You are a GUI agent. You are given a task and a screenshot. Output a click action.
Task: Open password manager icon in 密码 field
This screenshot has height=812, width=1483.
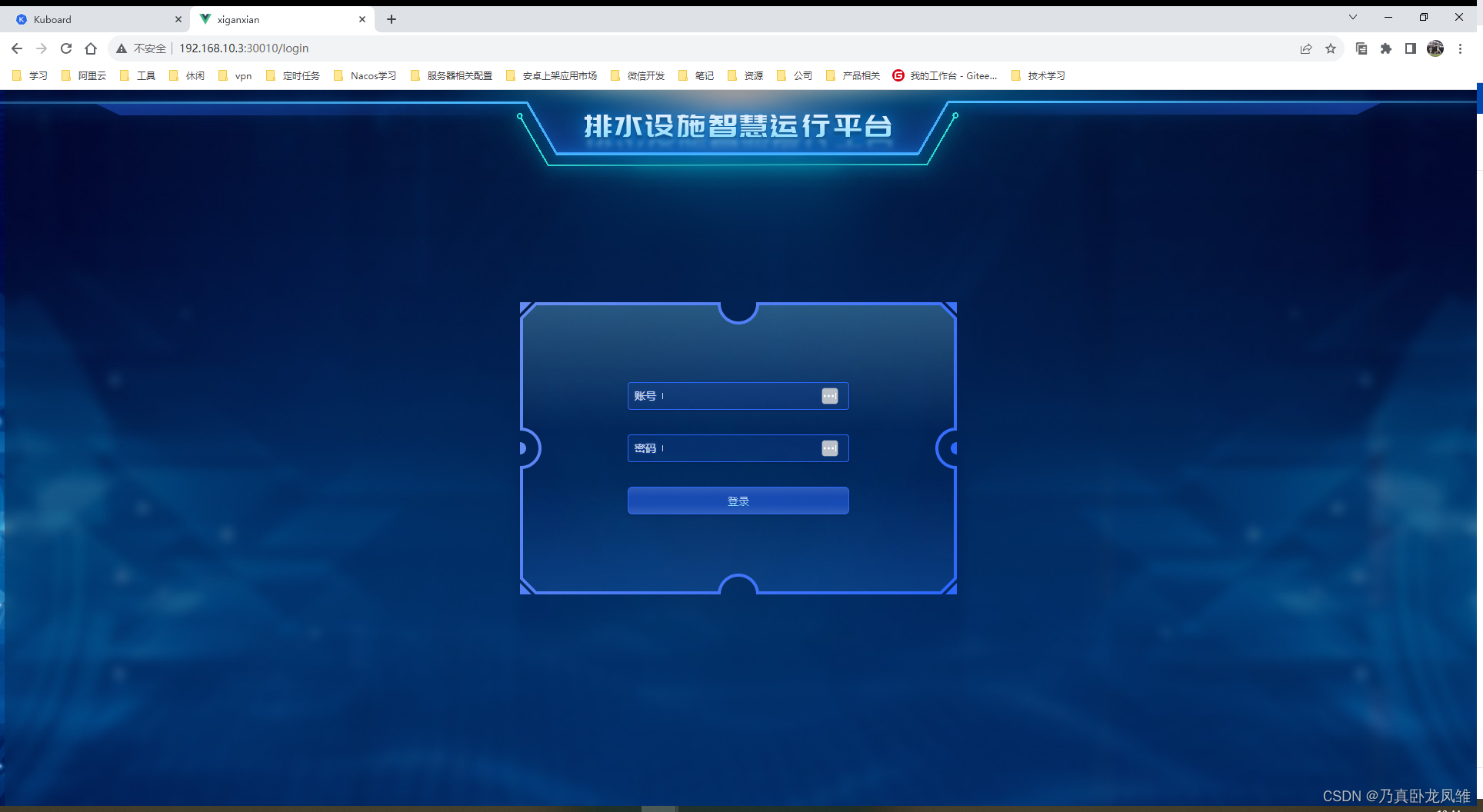click(x=829, y=448)
